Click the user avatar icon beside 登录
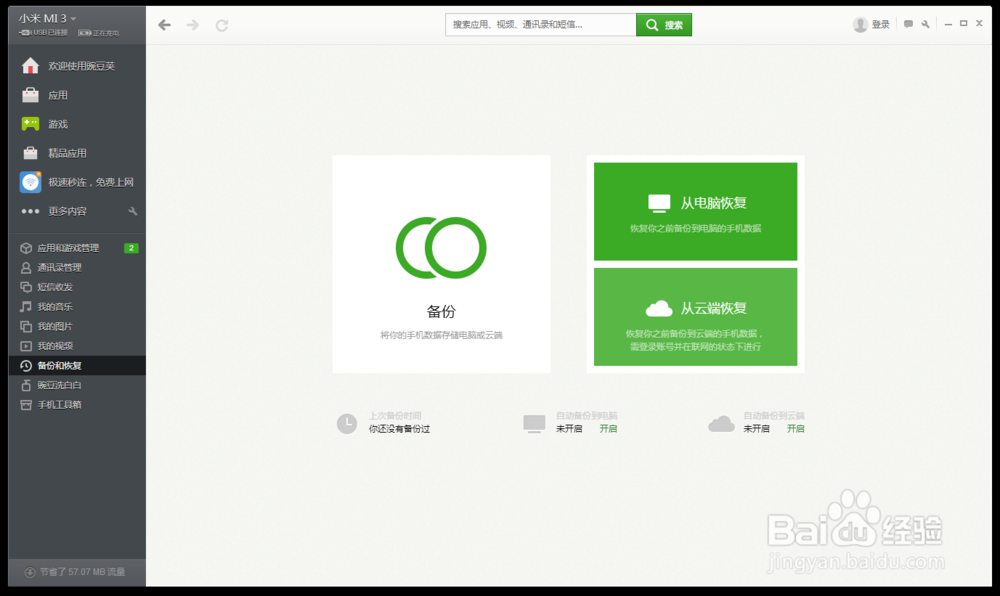The image size is (1000, 596). click(x=860, y=24)
